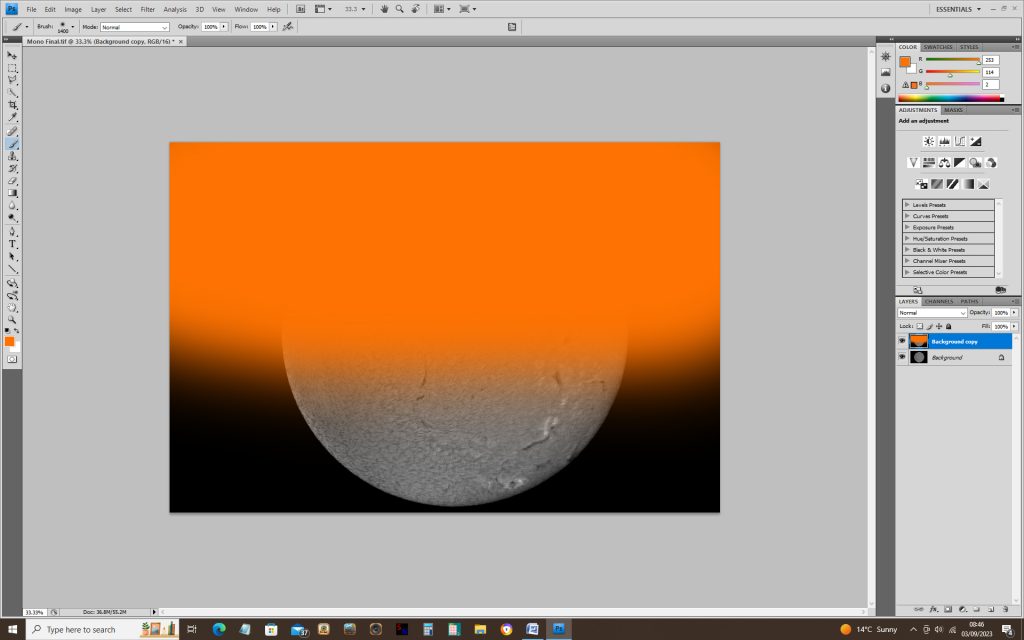Select the Gradient tool
This screenshot has width=1024, height=640.
(12, 193)
